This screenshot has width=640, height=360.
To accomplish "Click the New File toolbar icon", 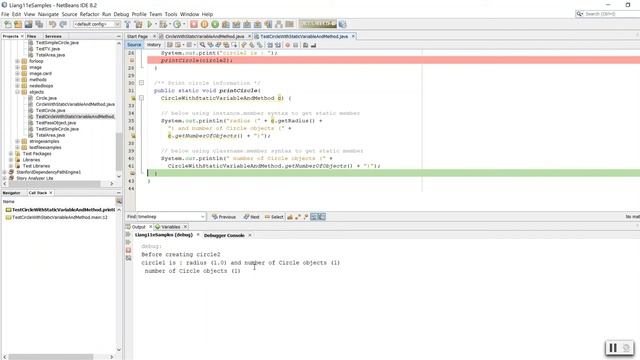I will coord(8,24).
